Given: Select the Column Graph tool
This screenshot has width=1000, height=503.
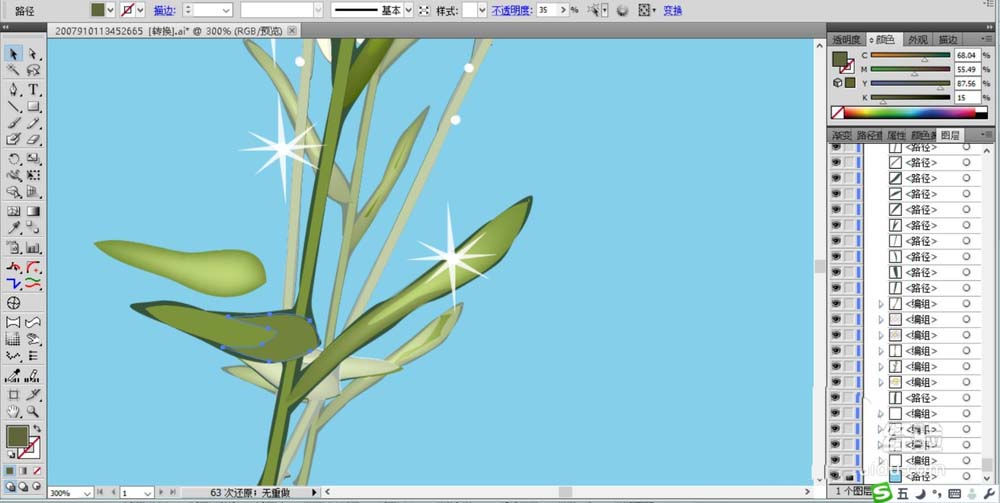Looking at the screenshot, I should click(33, 247).
